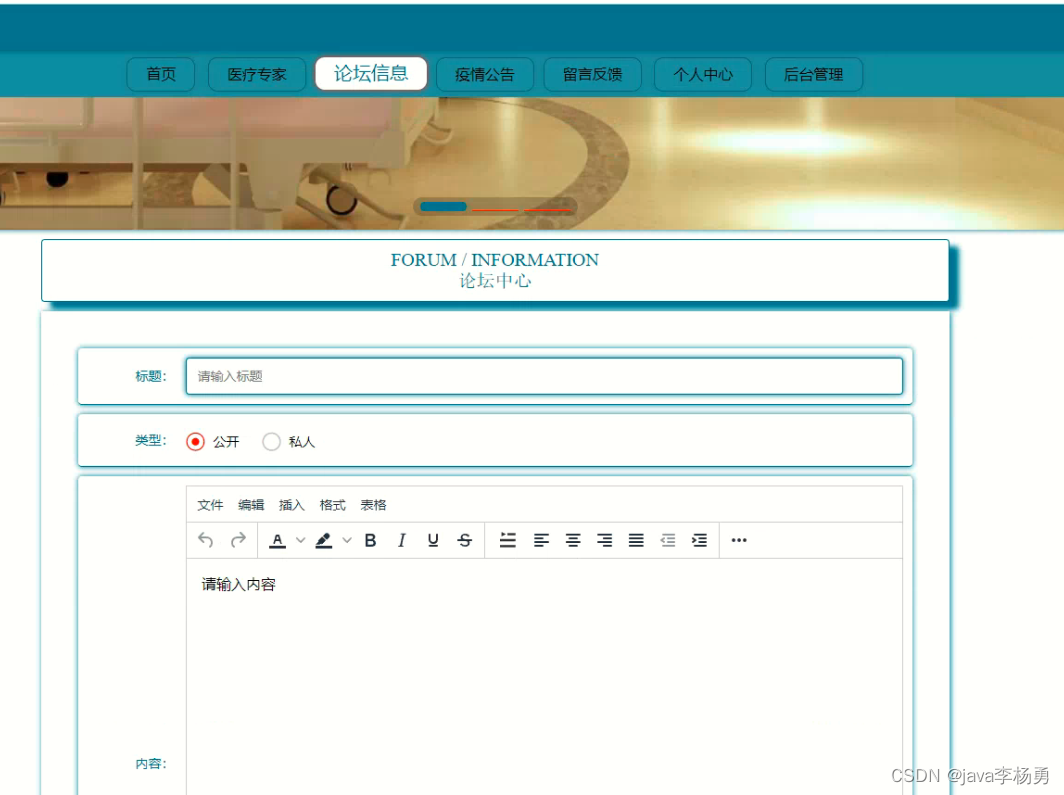Image resolution: width=1064 pixels, height=795 pixels.
Task: Open 疫情公告 navigation tab
Action: point(484,74)
